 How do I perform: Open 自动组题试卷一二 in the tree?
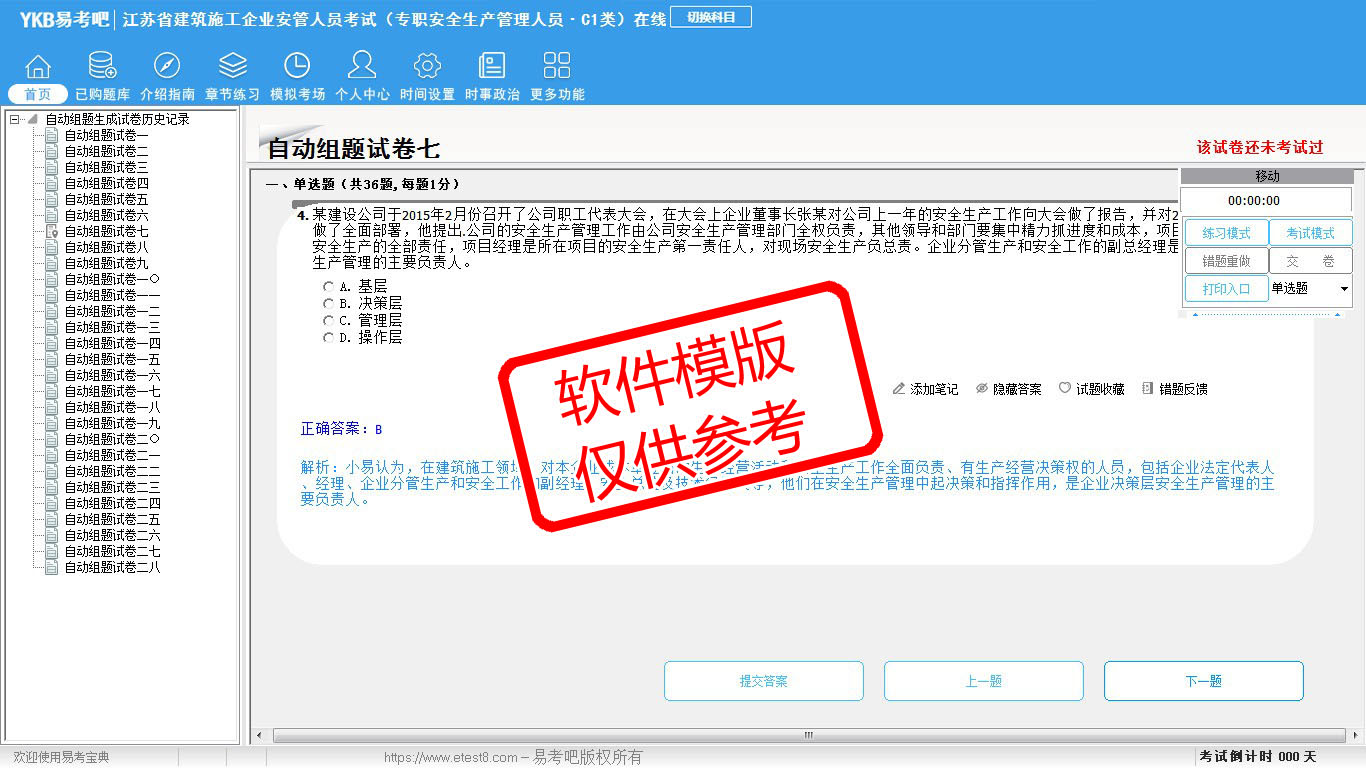(x=112, y=311)
